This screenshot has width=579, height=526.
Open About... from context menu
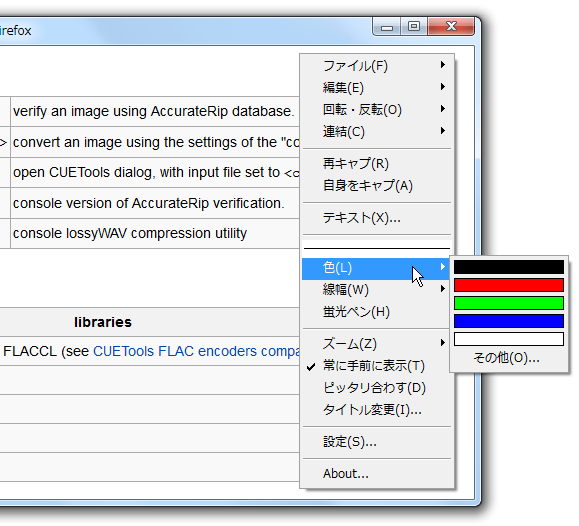click(x=376, y=474)
